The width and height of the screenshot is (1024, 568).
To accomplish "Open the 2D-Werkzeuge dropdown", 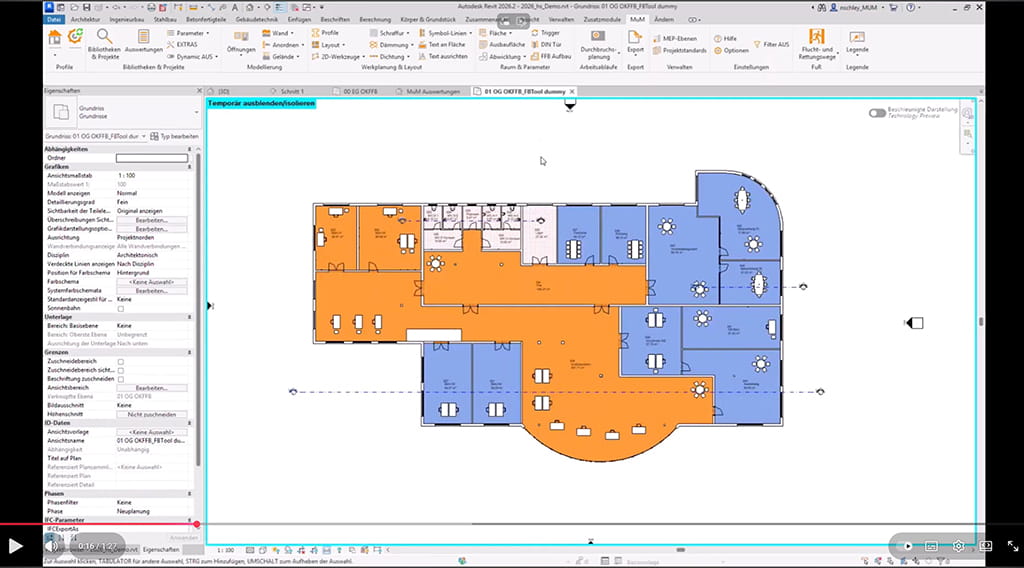I will click(x=338, y=56).
